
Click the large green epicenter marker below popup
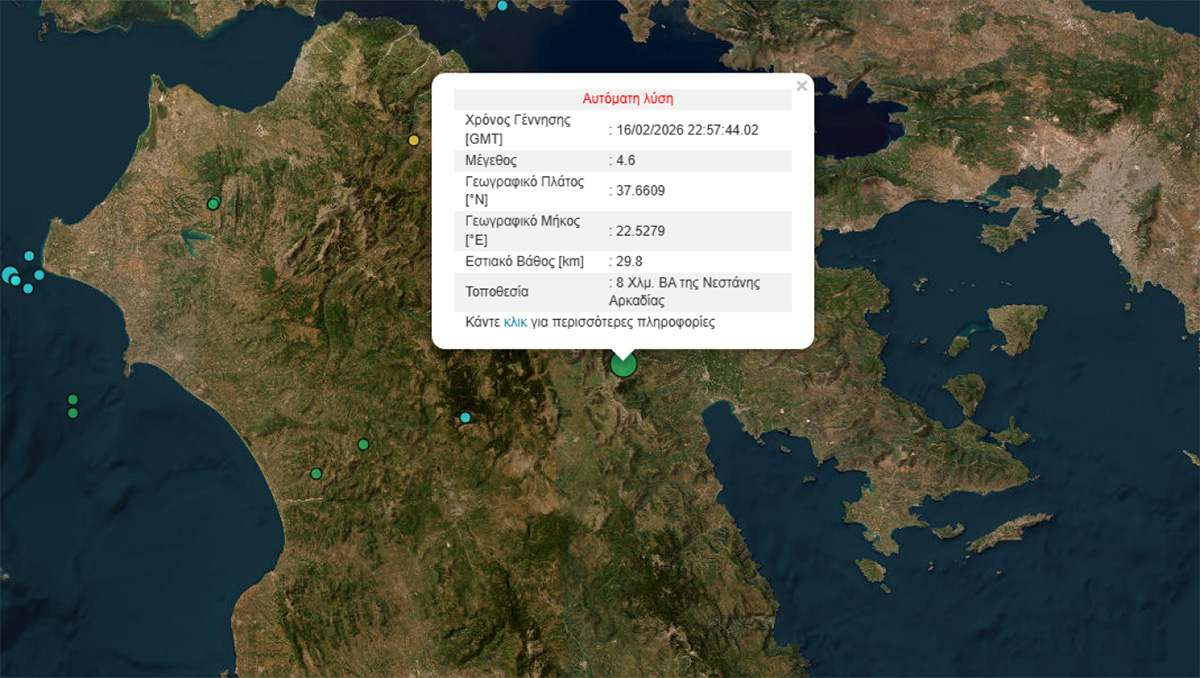point(623,364)
